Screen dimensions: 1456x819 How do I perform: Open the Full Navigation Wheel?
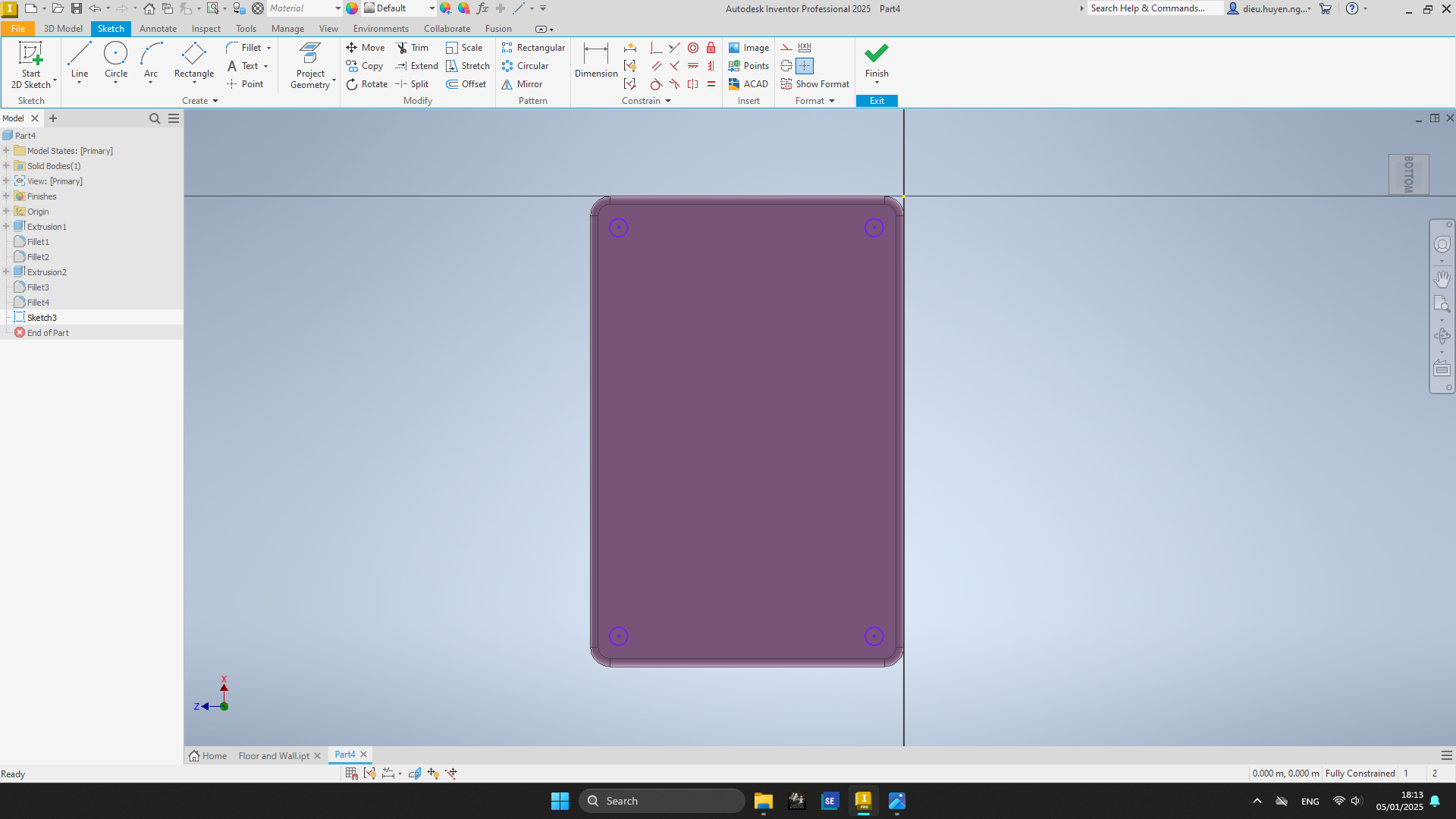coord(1442,244)
